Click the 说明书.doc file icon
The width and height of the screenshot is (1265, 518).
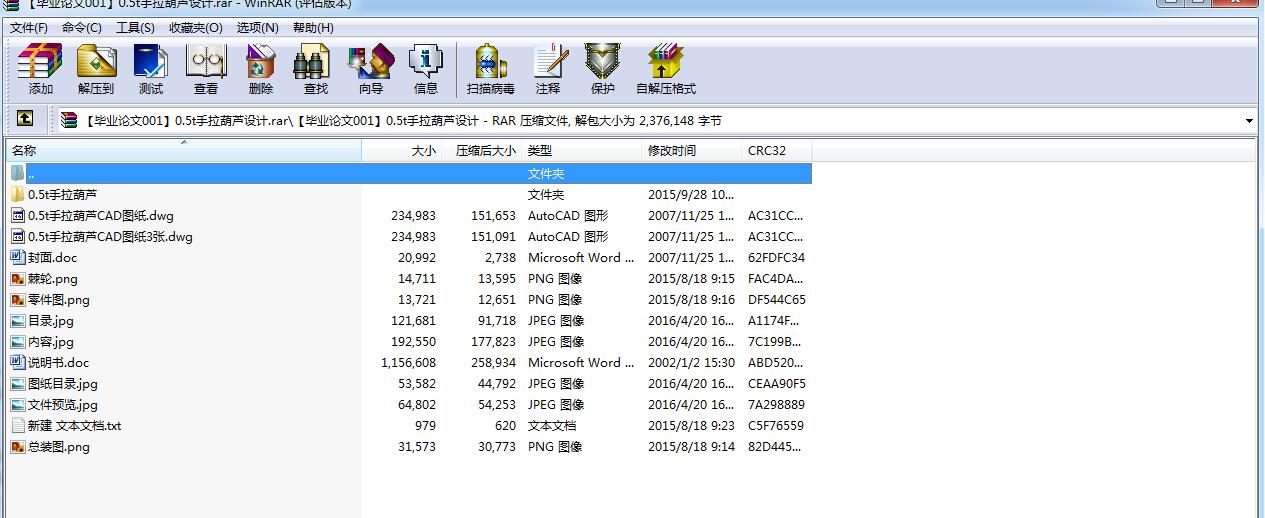coord(18,363)
